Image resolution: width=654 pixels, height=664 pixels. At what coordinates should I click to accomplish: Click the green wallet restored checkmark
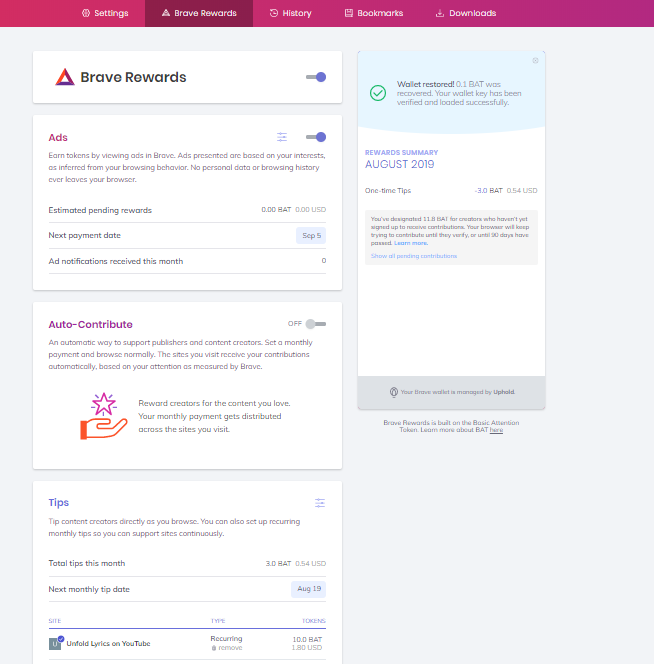click(x=378, y=93)
